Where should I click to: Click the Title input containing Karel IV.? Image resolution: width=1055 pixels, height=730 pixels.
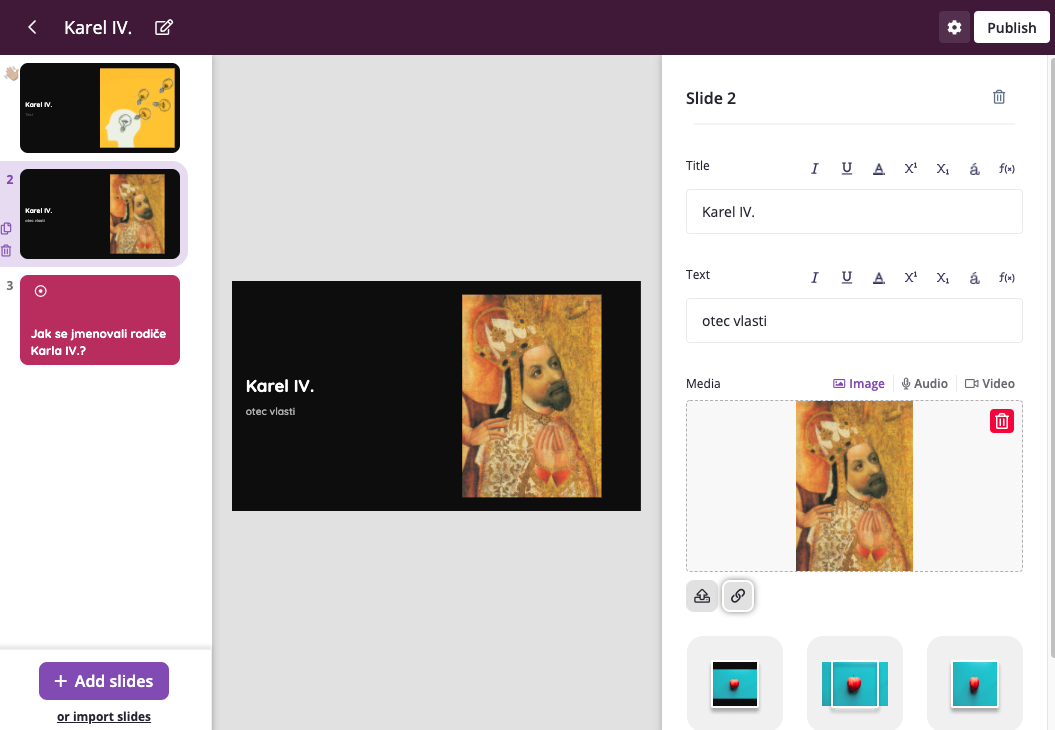pos(854,212)
